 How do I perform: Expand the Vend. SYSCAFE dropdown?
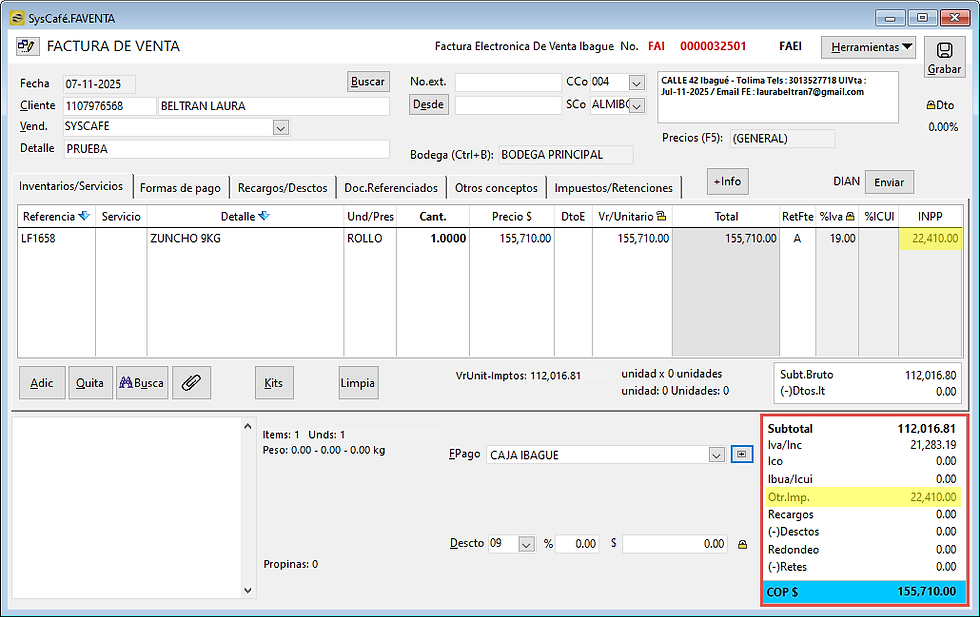(x=281, y=128)
